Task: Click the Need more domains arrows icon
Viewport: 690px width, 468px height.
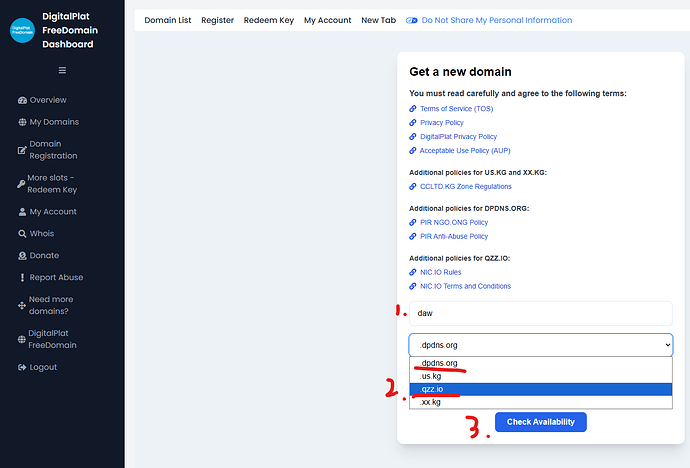Action: 22,305
